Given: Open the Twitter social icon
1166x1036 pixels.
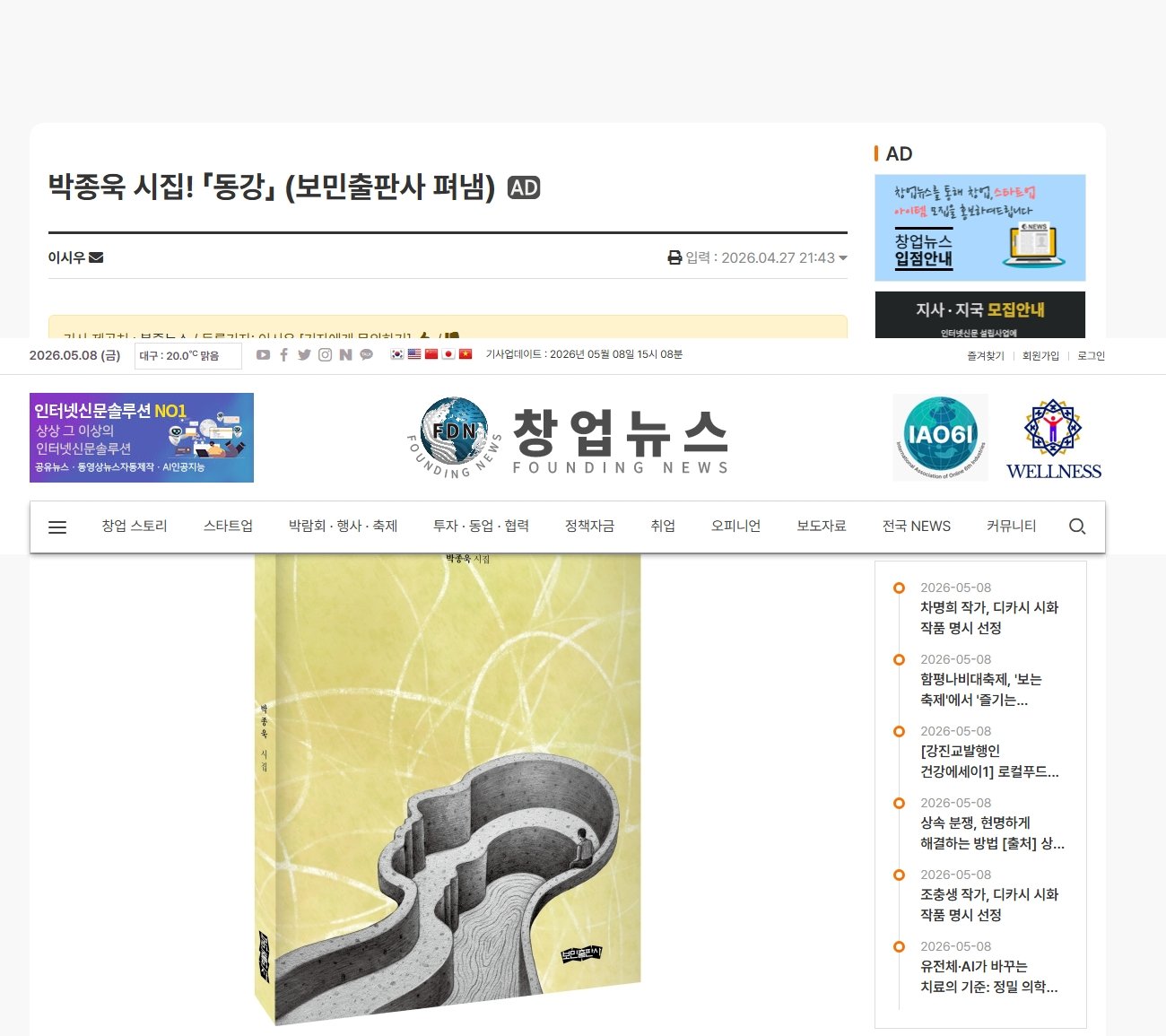Looking at the screenshot, I should [x=304, y=355].
